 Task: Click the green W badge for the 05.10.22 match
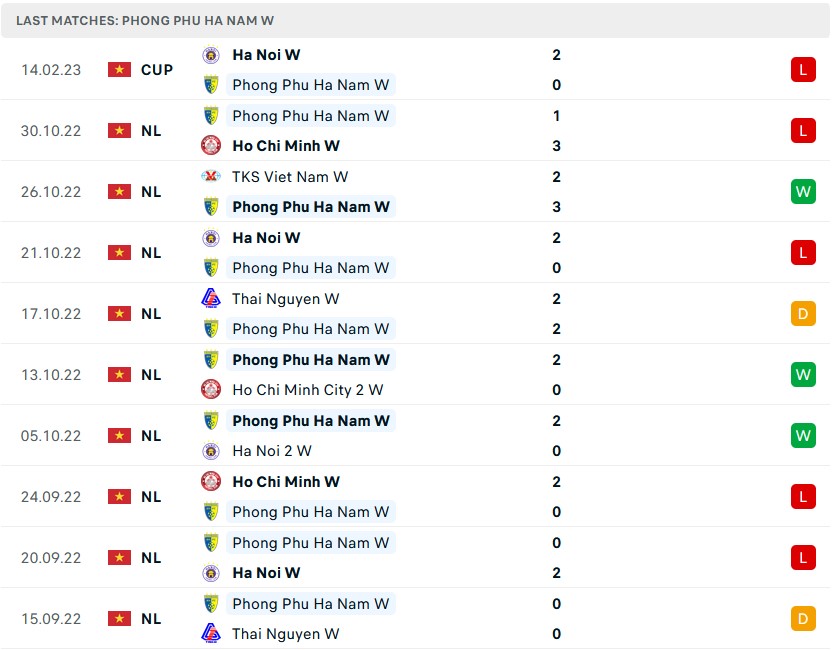click(803, 436)
